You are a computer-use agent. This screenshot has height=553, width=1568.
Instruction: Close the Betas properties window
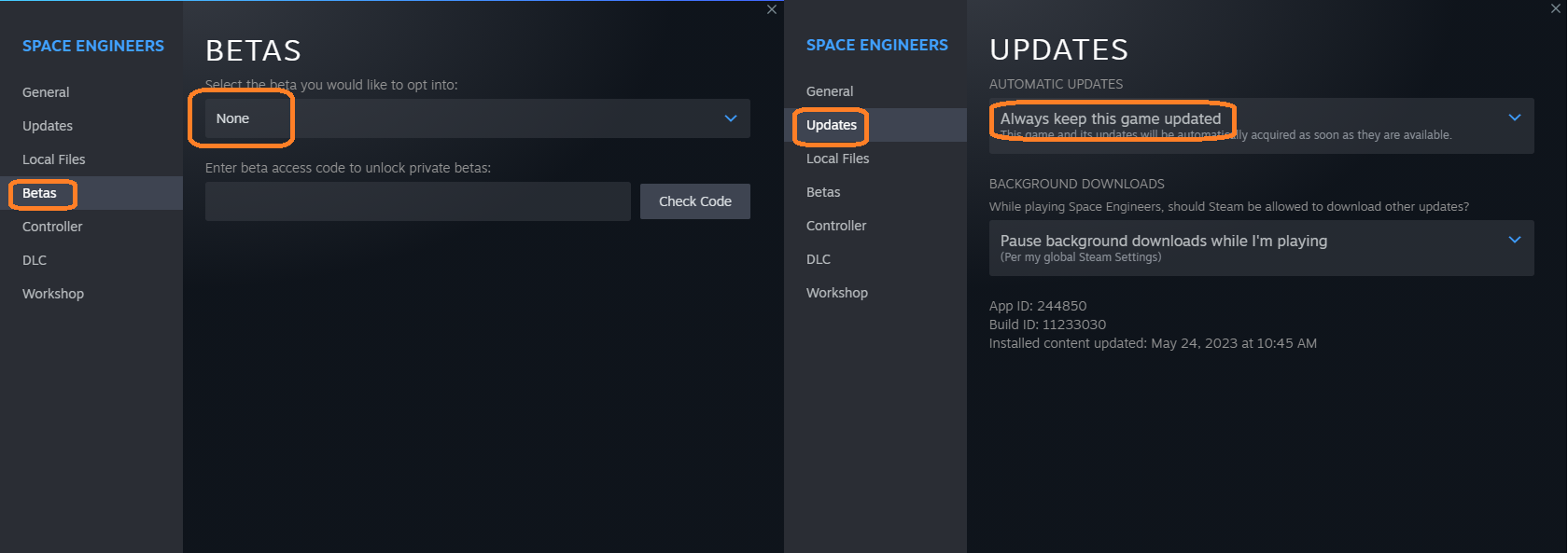point(772,9)
